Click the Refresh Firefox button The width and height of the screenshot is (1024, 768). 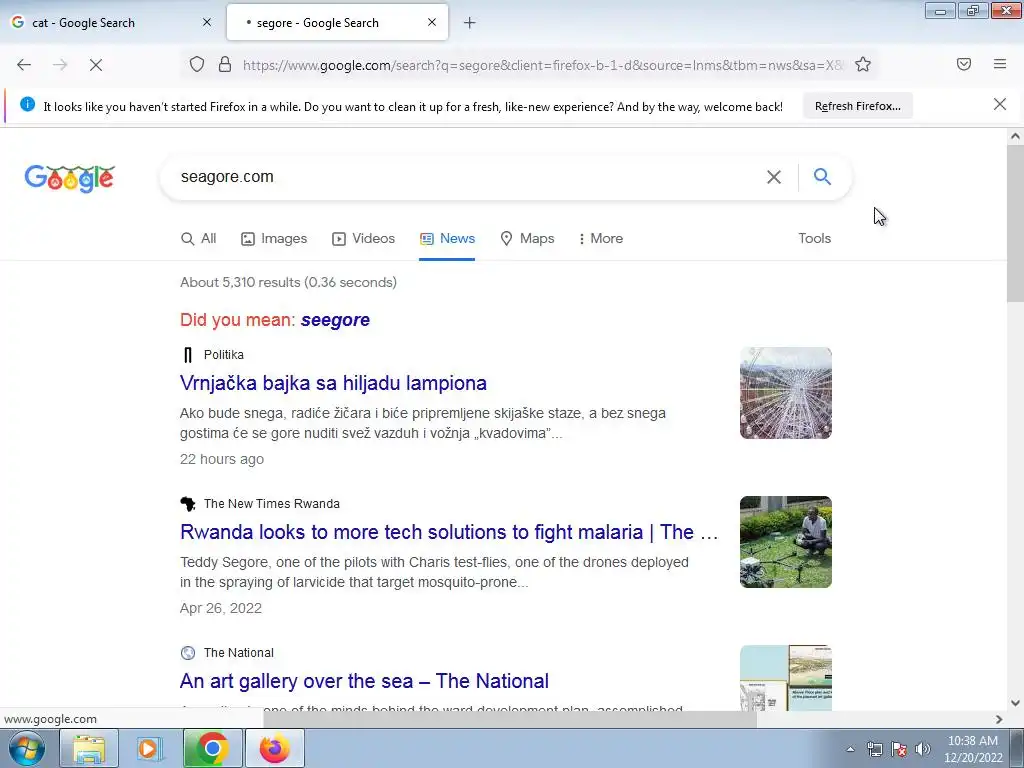point(857,106)
